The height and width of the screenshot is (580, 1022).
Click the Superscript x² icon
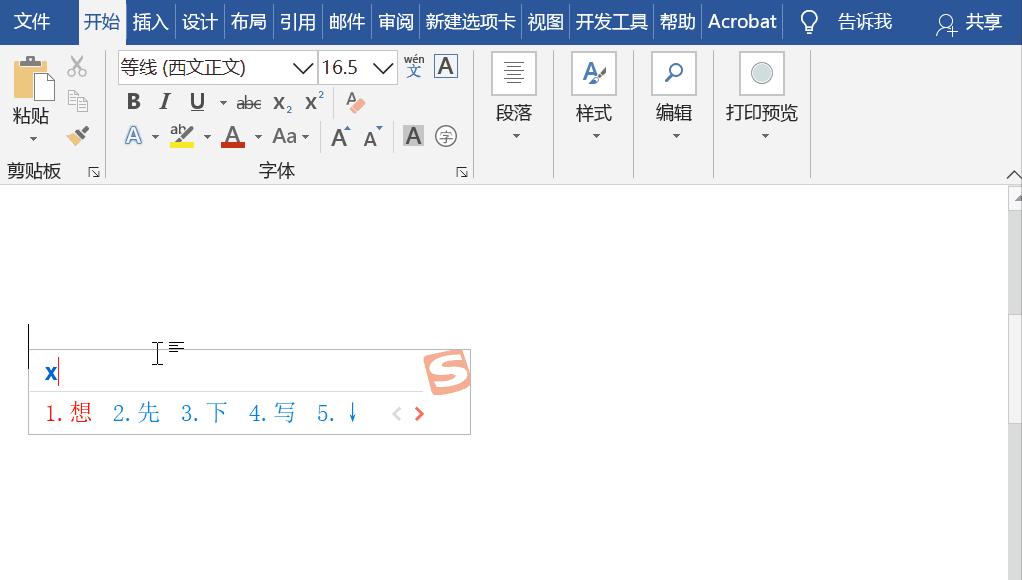312,101
